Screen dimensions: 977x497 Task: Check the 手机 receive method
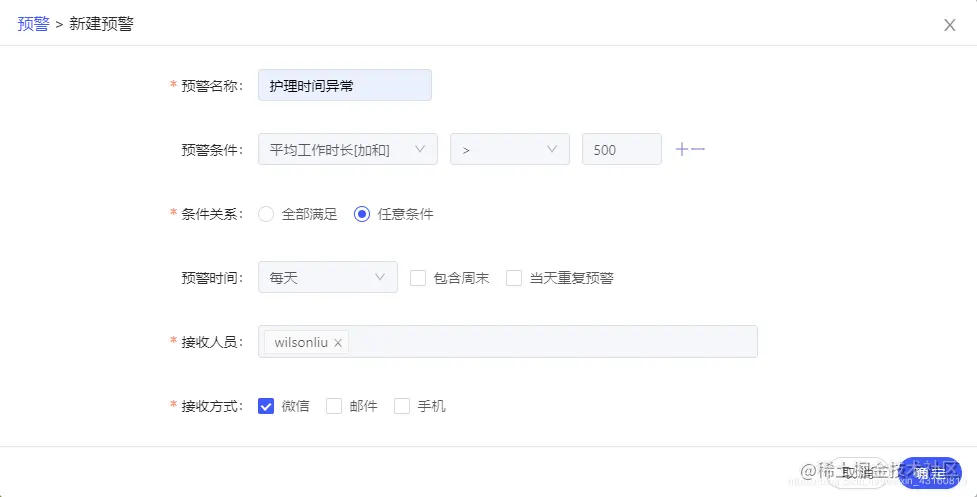click(x=402, y=406)
